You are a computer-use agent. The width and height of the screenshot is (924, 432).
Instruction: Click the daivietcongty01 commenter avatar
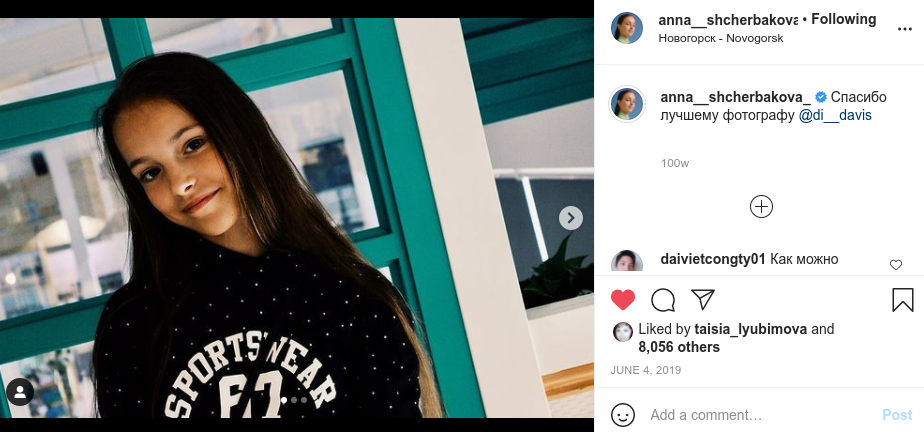(627, 262)
